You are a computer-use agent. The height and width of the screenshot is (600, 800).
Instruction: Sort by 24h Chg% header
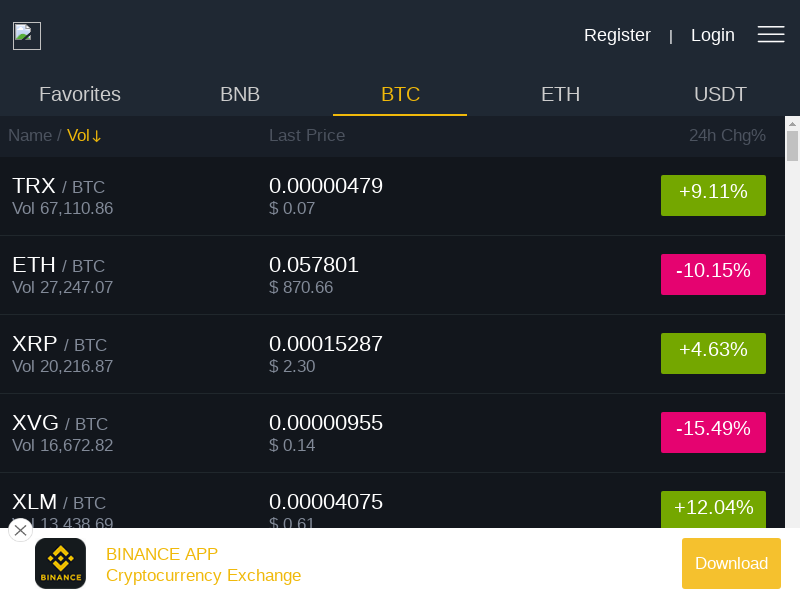(727, 136)
